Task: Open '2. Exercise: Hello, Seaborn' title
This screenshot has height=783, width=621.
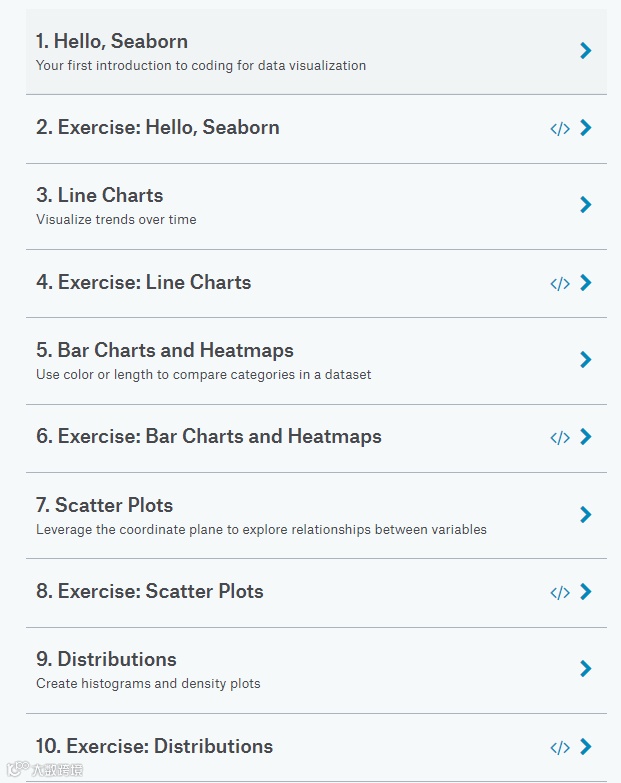Action: pyautogui.click(x=158, y=128)
